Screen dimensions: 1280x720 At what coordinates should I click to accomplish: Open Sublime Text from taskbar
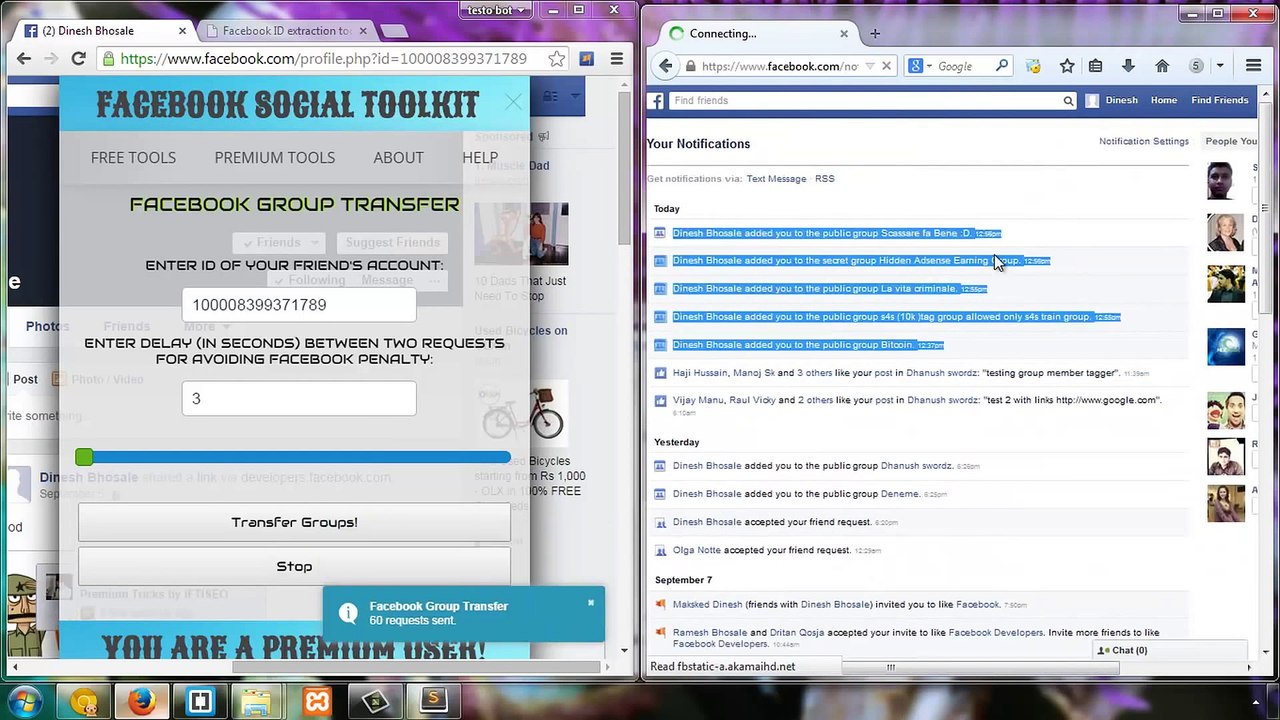pyautogui.click(x=434, y=701)
